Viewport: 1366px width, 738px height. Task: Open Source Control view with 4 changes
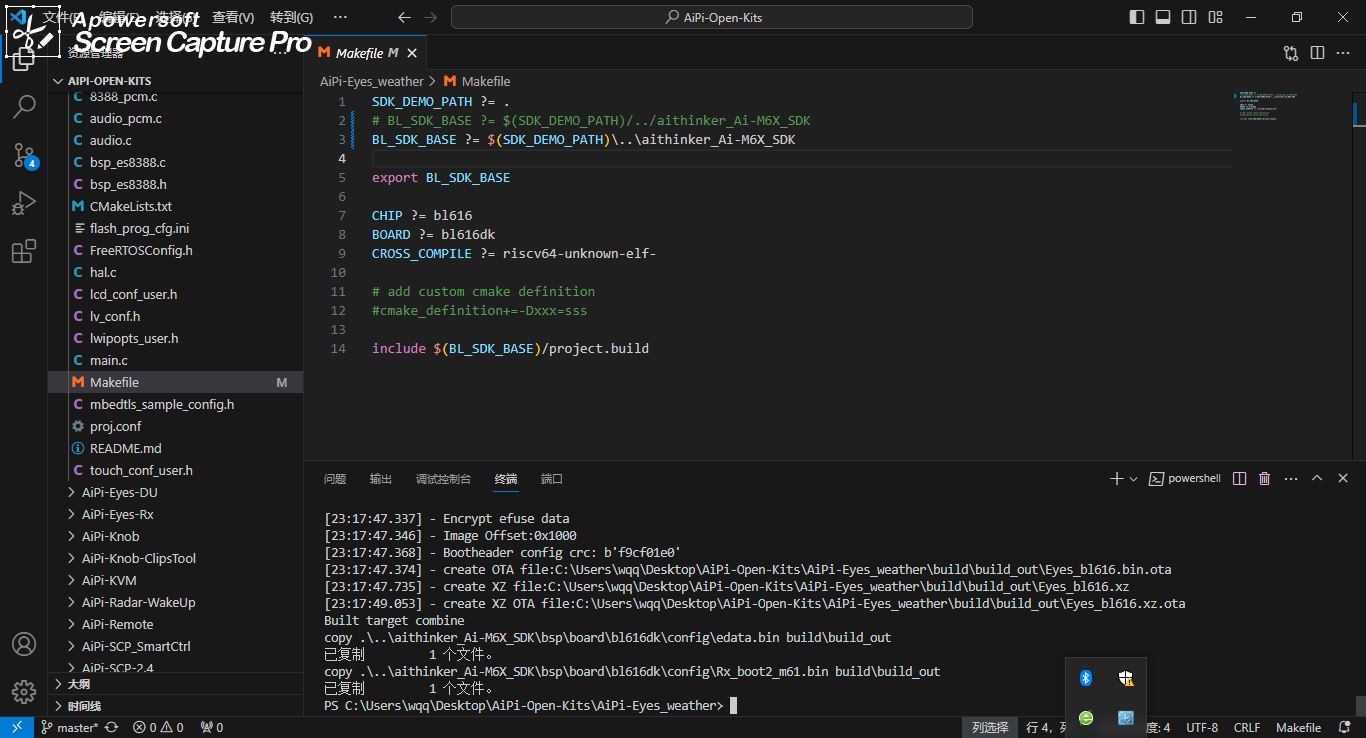(x=24, y=155)
